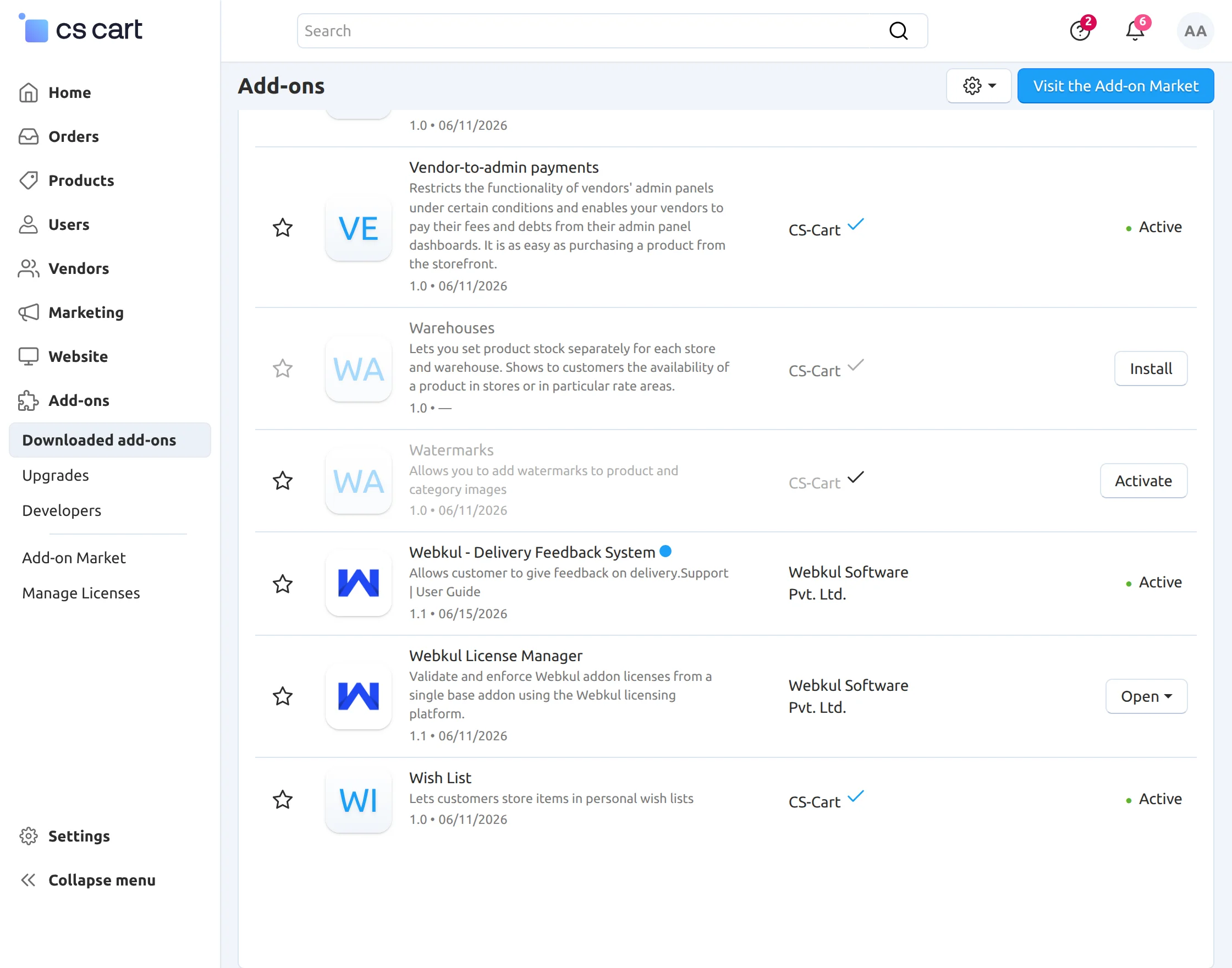Open Manage Licenses link
The image size is (1232, 968).
click(x=81, y=593)
